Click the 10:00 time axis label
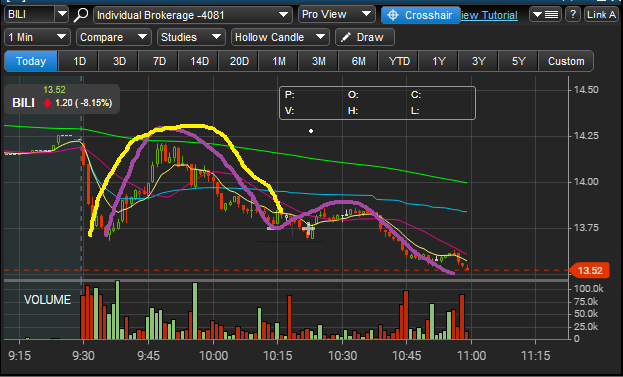 213,355
